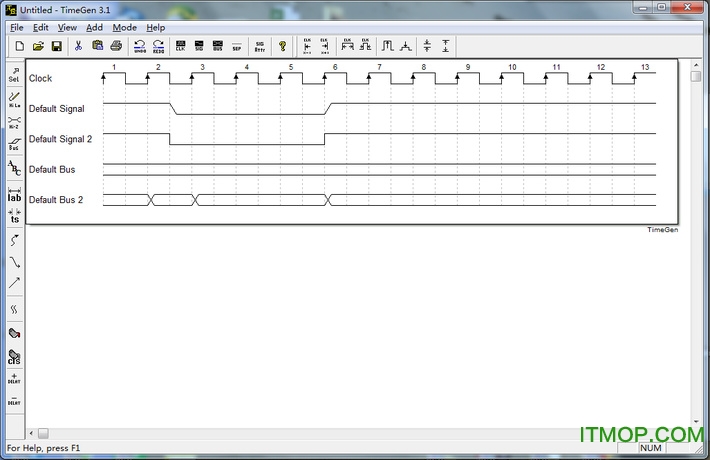Click CLK widen period toolbar icon
This screenshot has height=460, width=710.
347,46
